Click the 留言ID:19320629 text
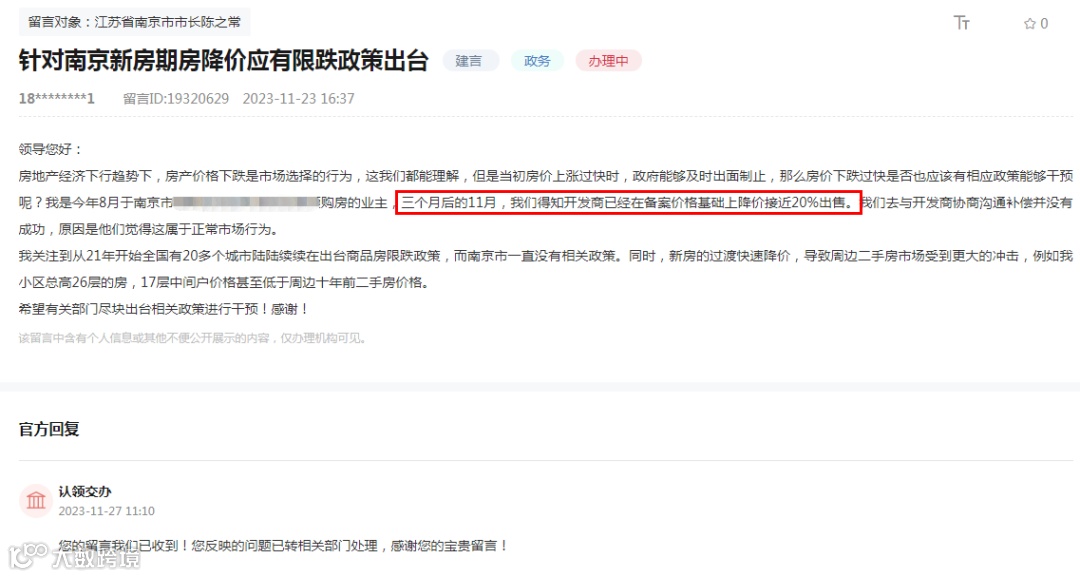Screen dimensions: 1080x577 click(x=176, y=98)
